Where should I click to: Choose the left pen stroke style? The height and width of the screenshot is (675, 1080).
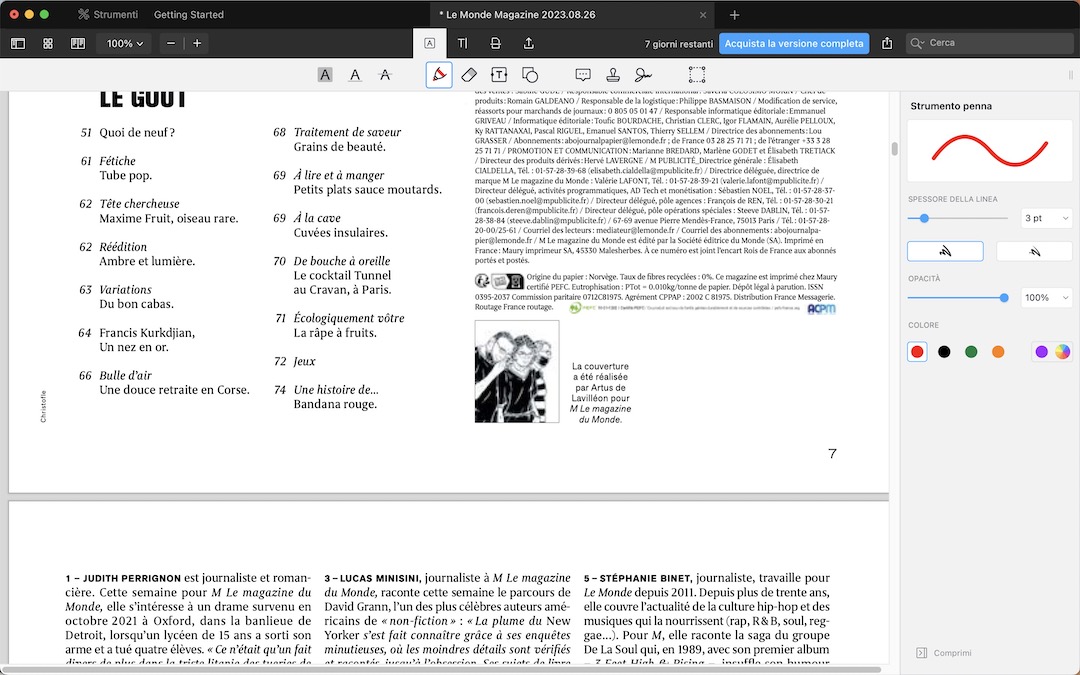tap(945, 251)
